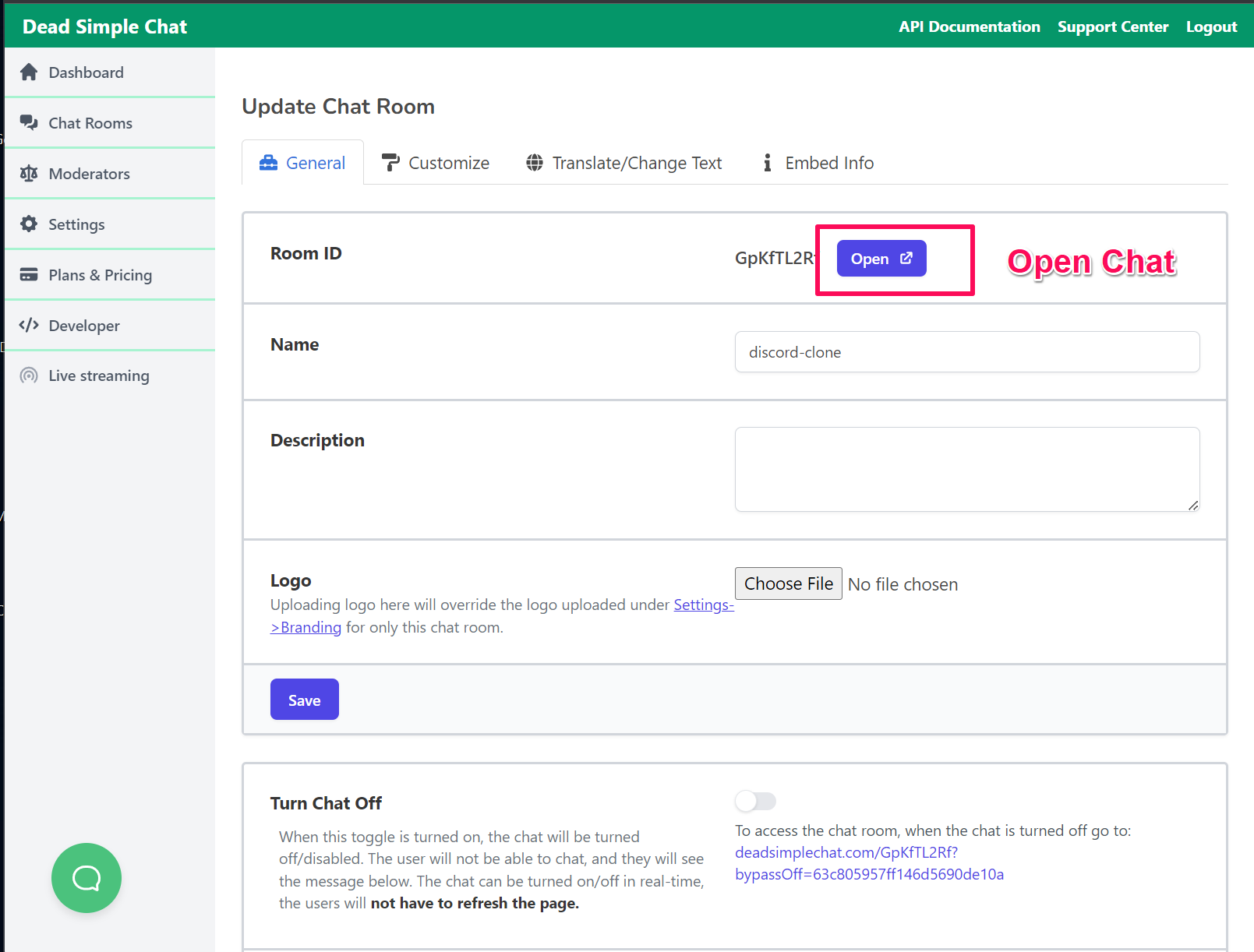1254x952 pixels.
Task: Click the 'Logo' label
Action: click(291, 580)
